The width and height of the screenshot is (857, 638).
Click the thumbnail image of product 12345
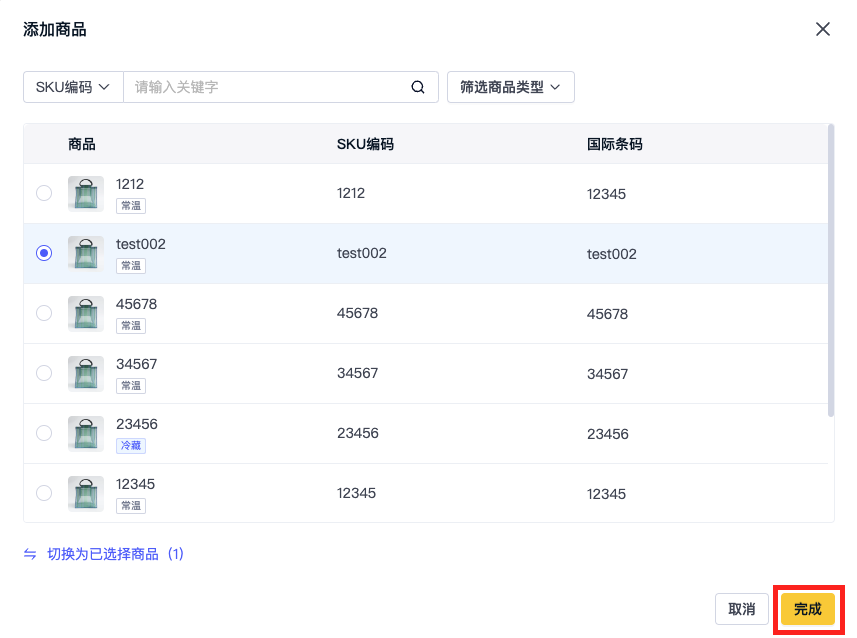(x=86, y=494)
